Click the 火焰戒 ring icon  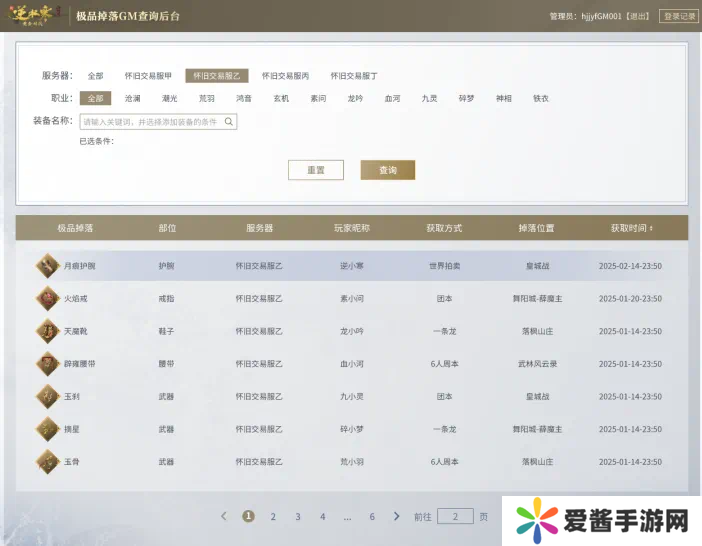pyautogui.click(x=47, y=299)
